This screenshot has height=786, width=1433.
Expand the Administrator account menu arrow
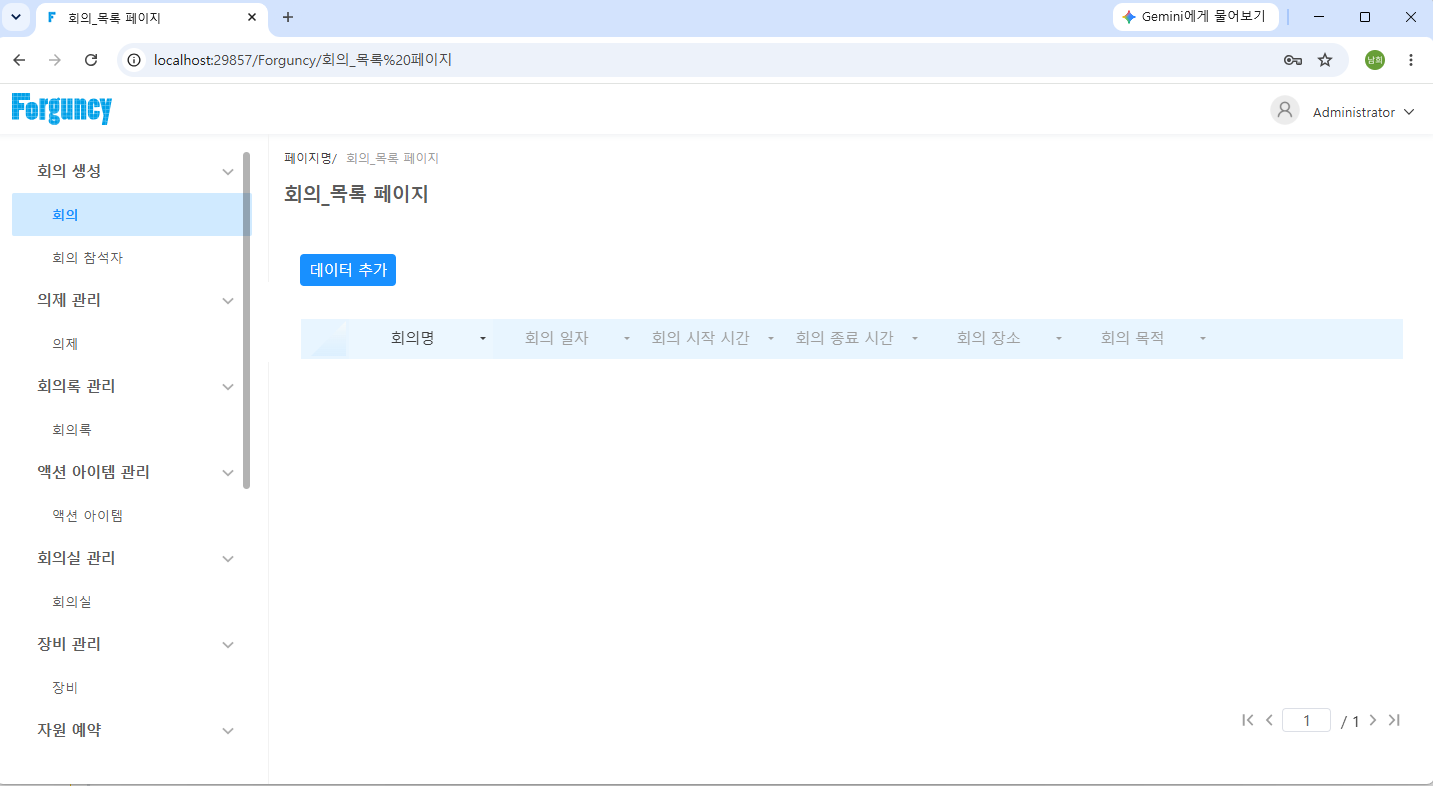[x=1409, y=112]
